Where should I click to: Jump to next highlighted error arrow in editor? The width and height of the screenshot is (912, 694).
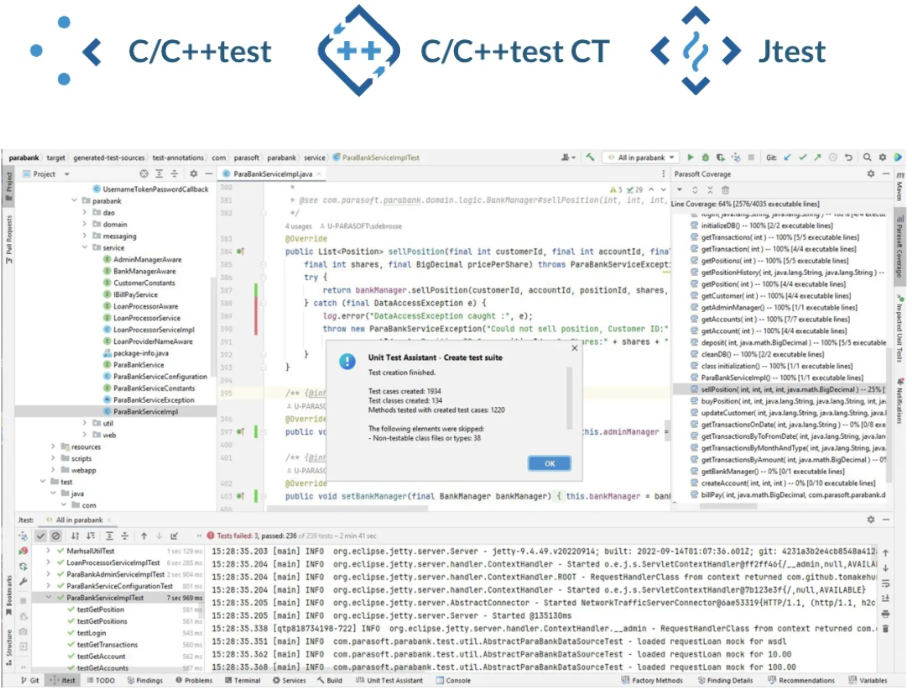click(664, 190)
